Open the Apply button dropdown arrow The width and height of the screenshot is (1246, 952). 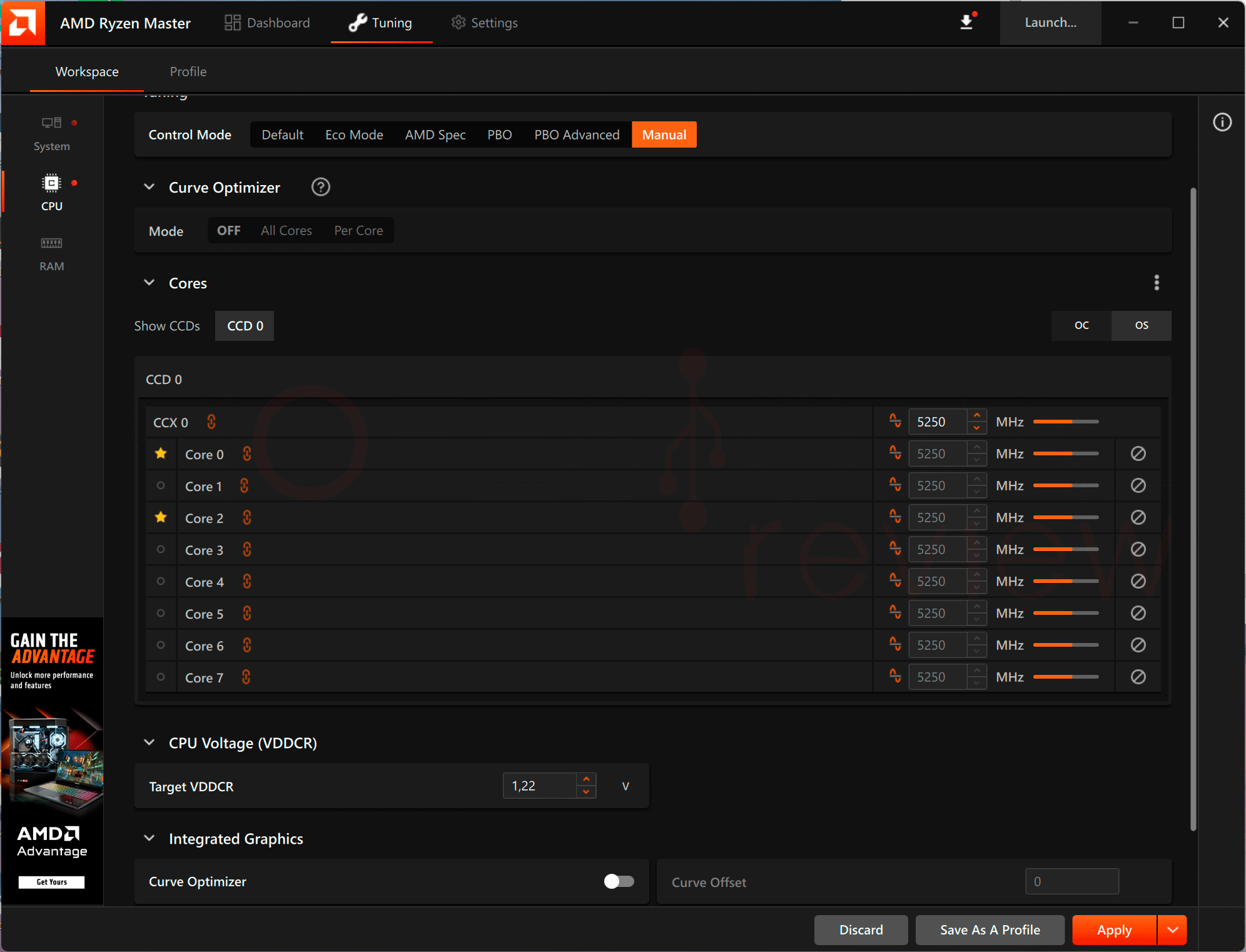click(x=1172, y=930)
